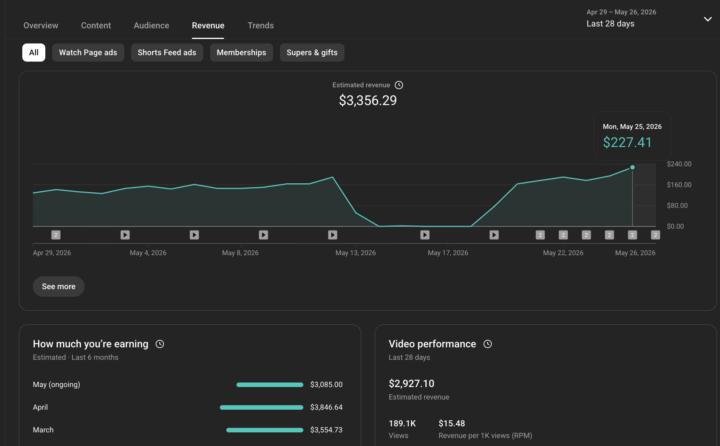The height and width of the screenshot is (446, 720).
Task: Click the numbered badge right after May 22
Action: click(586, 235)
